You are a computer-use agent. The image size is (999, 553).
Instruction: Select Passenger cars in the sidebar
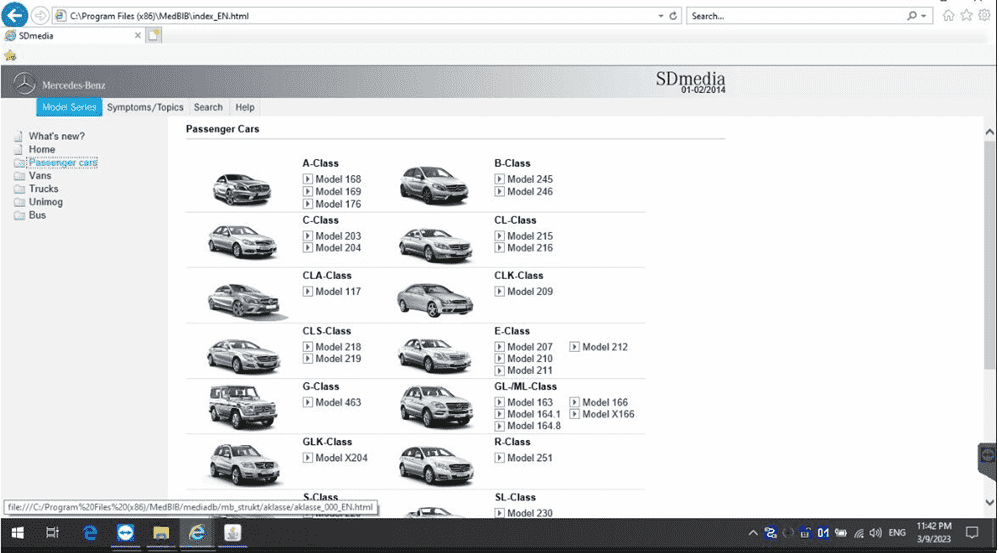tap(62, 162)
